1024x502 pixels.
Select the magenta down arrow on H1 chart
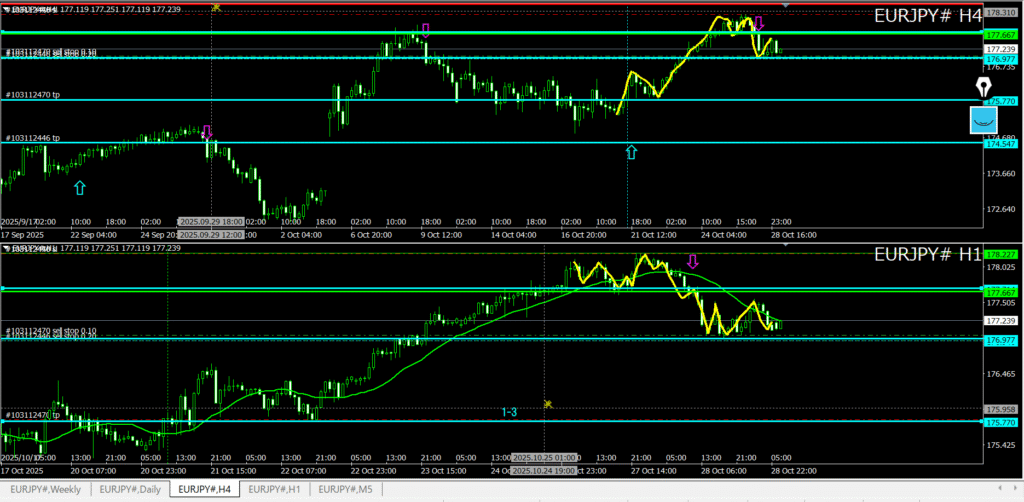692,261
